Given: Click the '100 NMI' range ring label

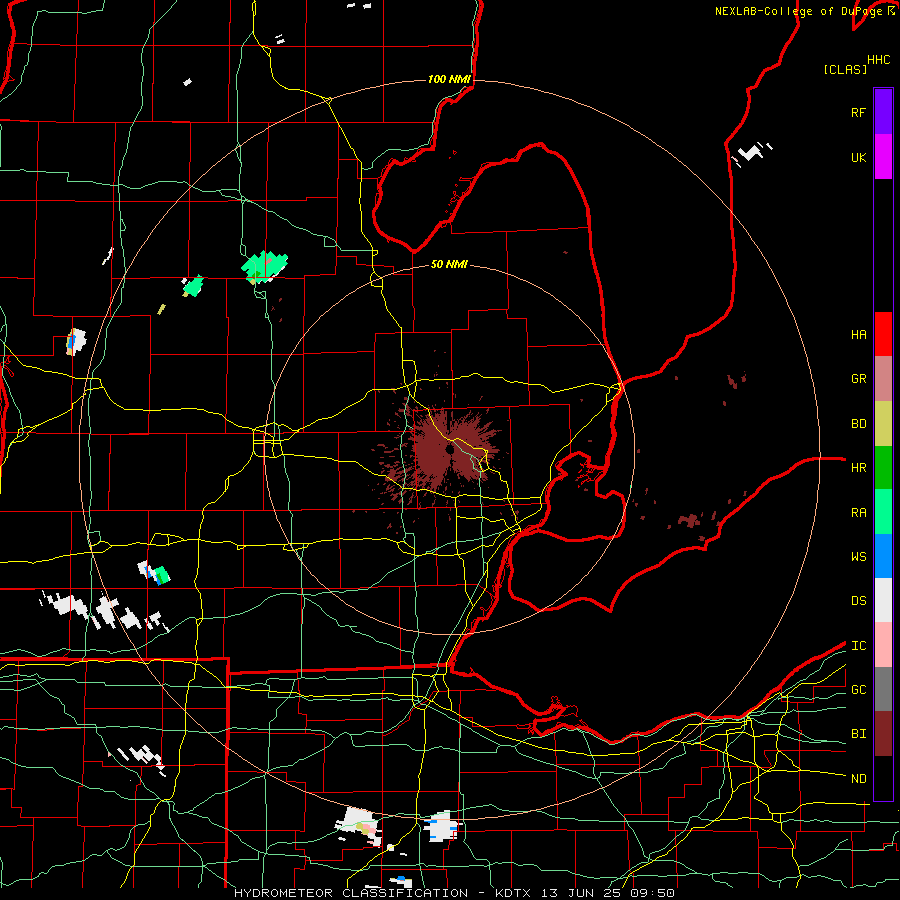Looking at the screenshot, I should [x=449, y=79].
